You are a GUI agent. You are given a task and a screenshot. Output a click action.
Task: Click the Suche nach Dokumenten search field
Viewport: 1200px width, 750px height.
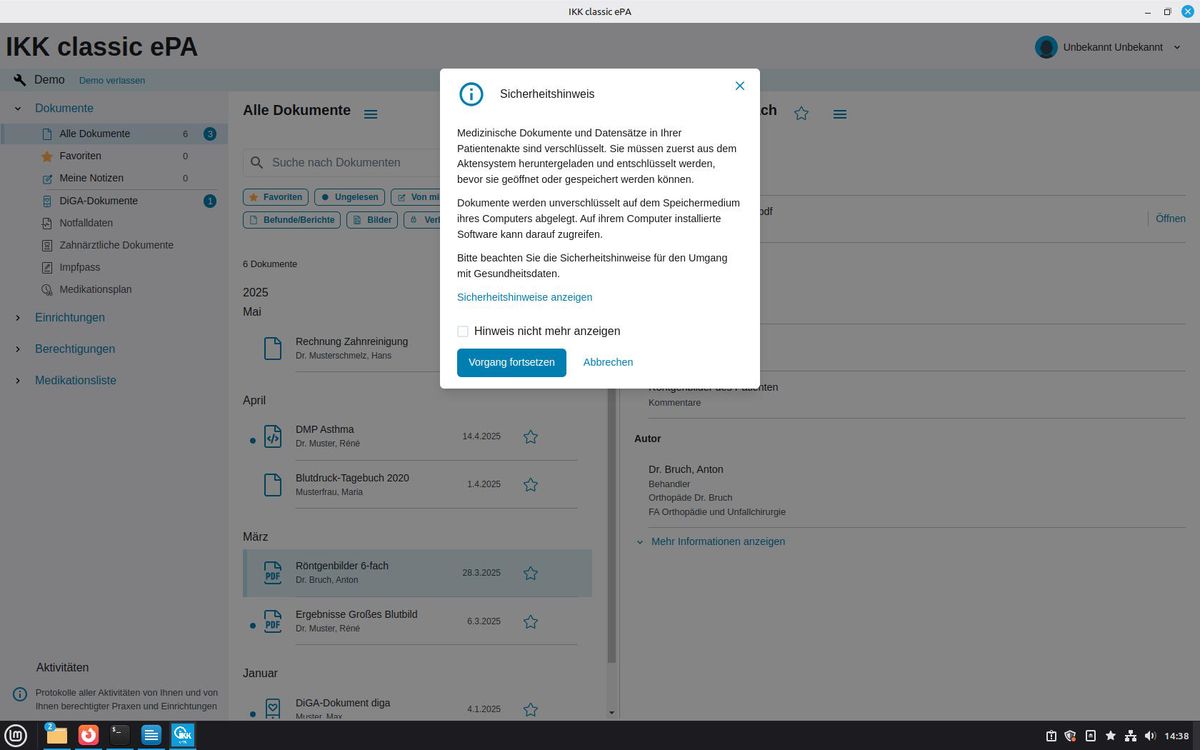(x=340, y=162)
